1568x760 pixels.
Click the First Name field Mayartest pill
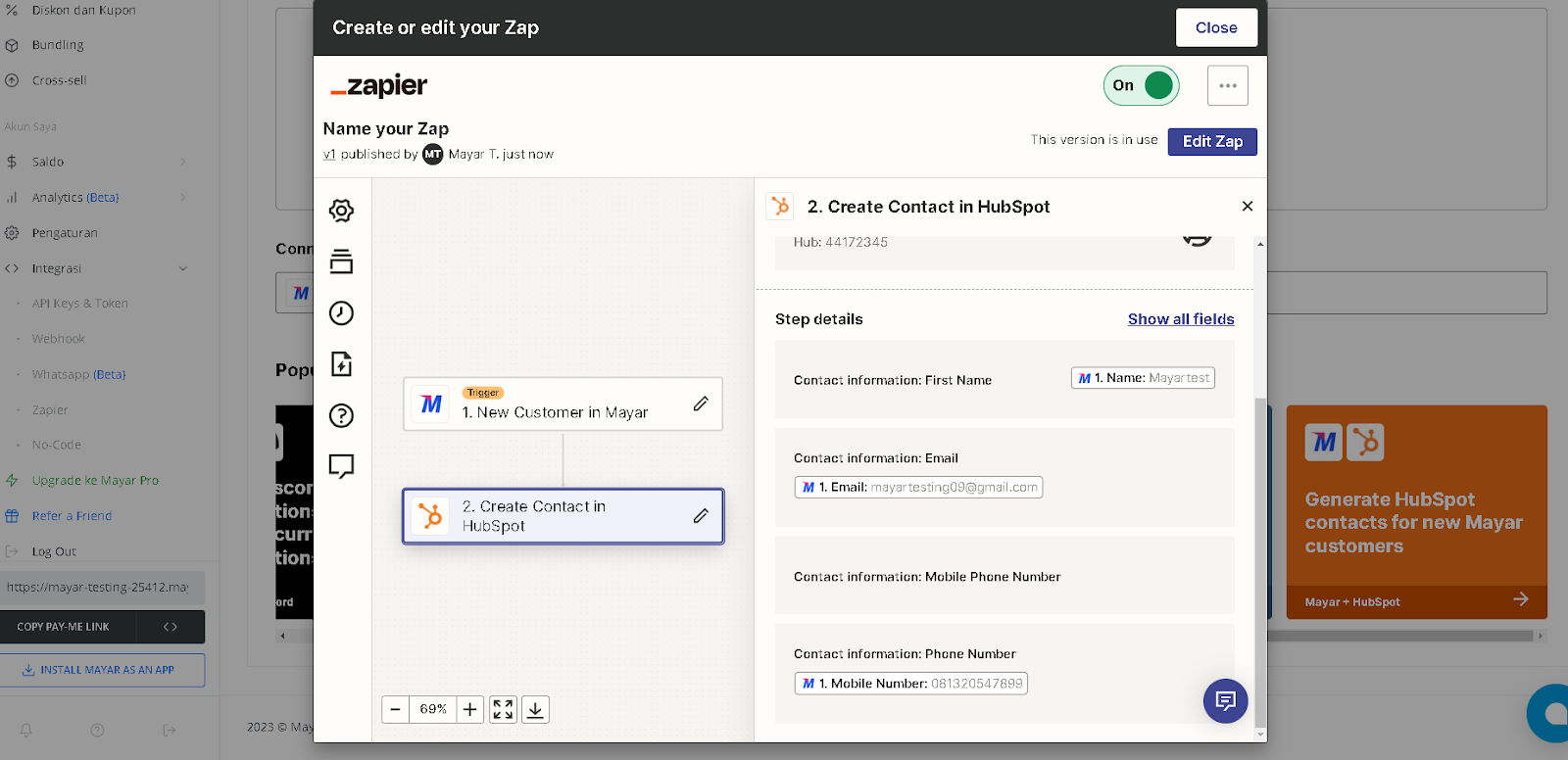click(1143, 378)
